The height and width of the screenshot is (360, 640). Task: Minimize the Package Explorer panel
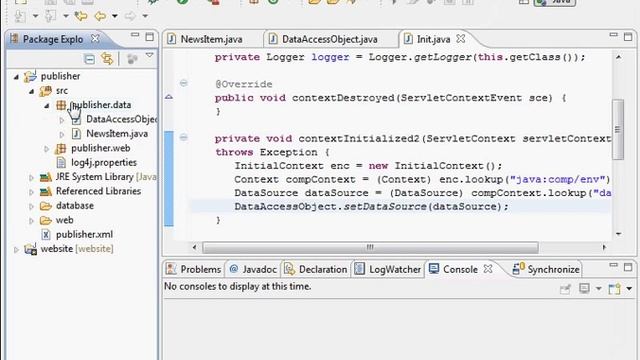(135, 36)
